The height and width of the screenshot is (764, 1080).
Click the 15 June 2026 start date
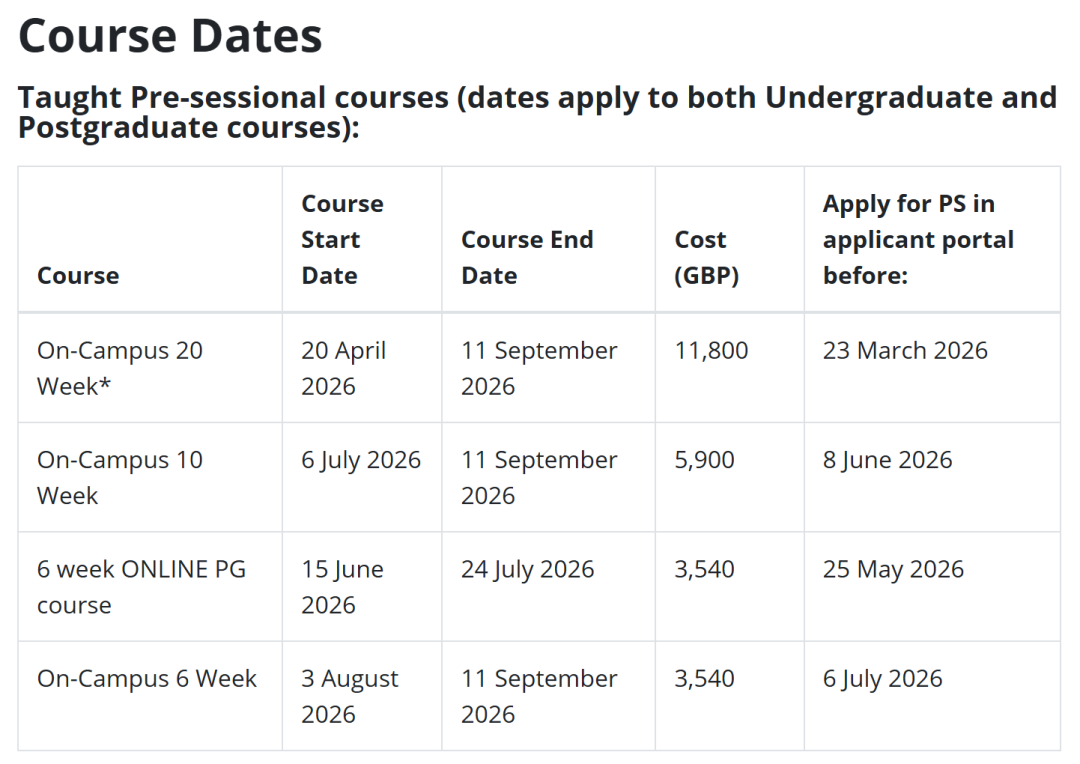342,587
